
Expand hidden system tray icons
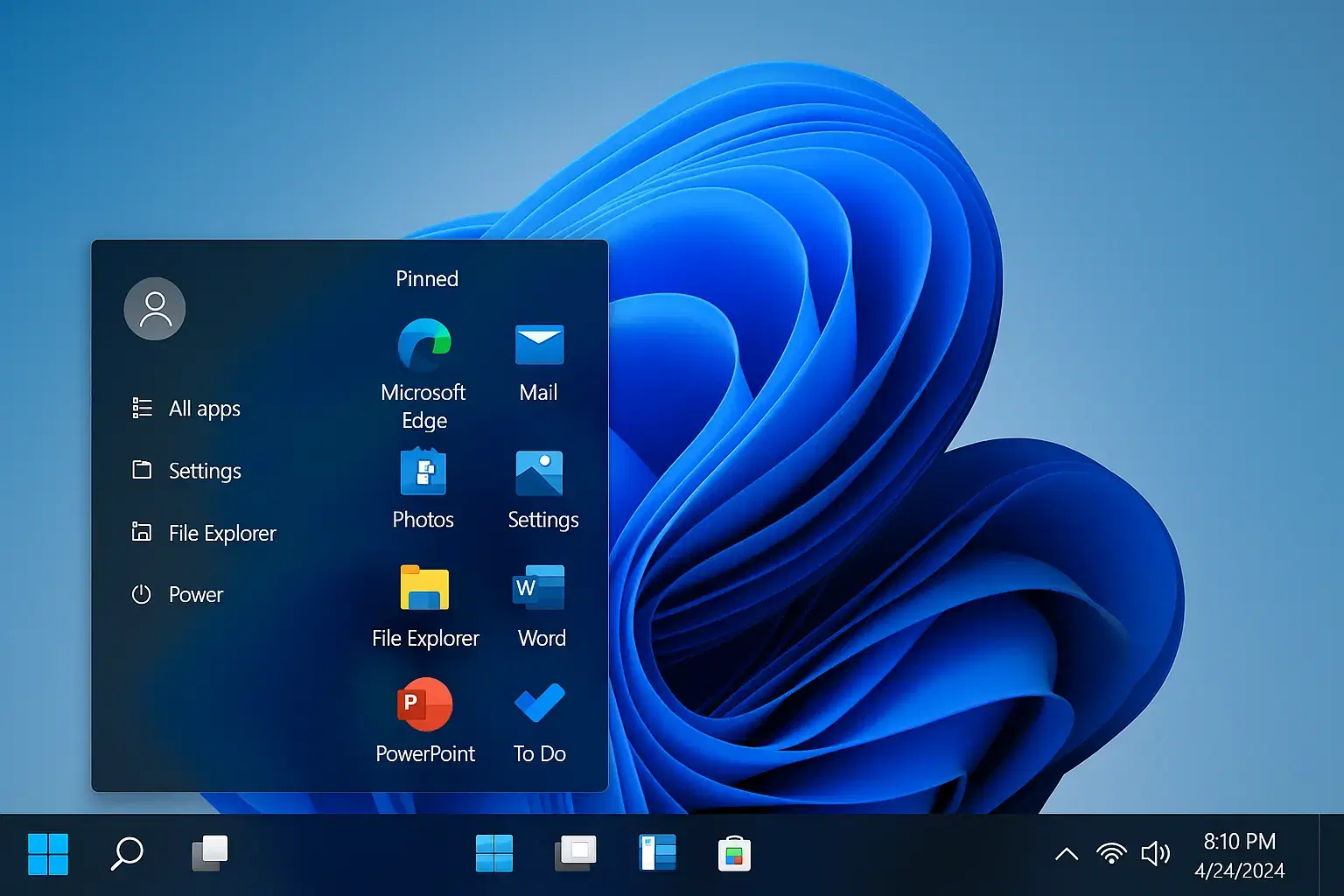point(1066,853)
